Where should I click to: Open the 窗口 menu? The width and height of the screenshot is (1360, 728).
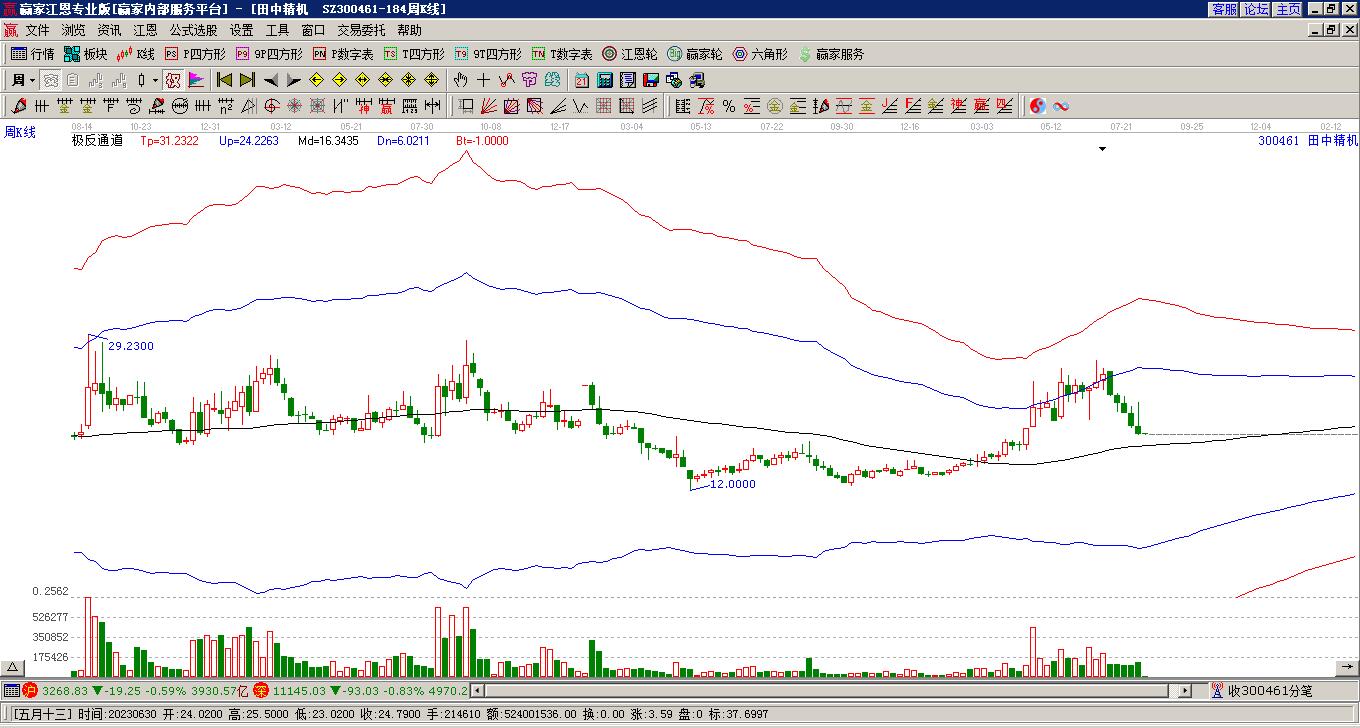point(313,30)
